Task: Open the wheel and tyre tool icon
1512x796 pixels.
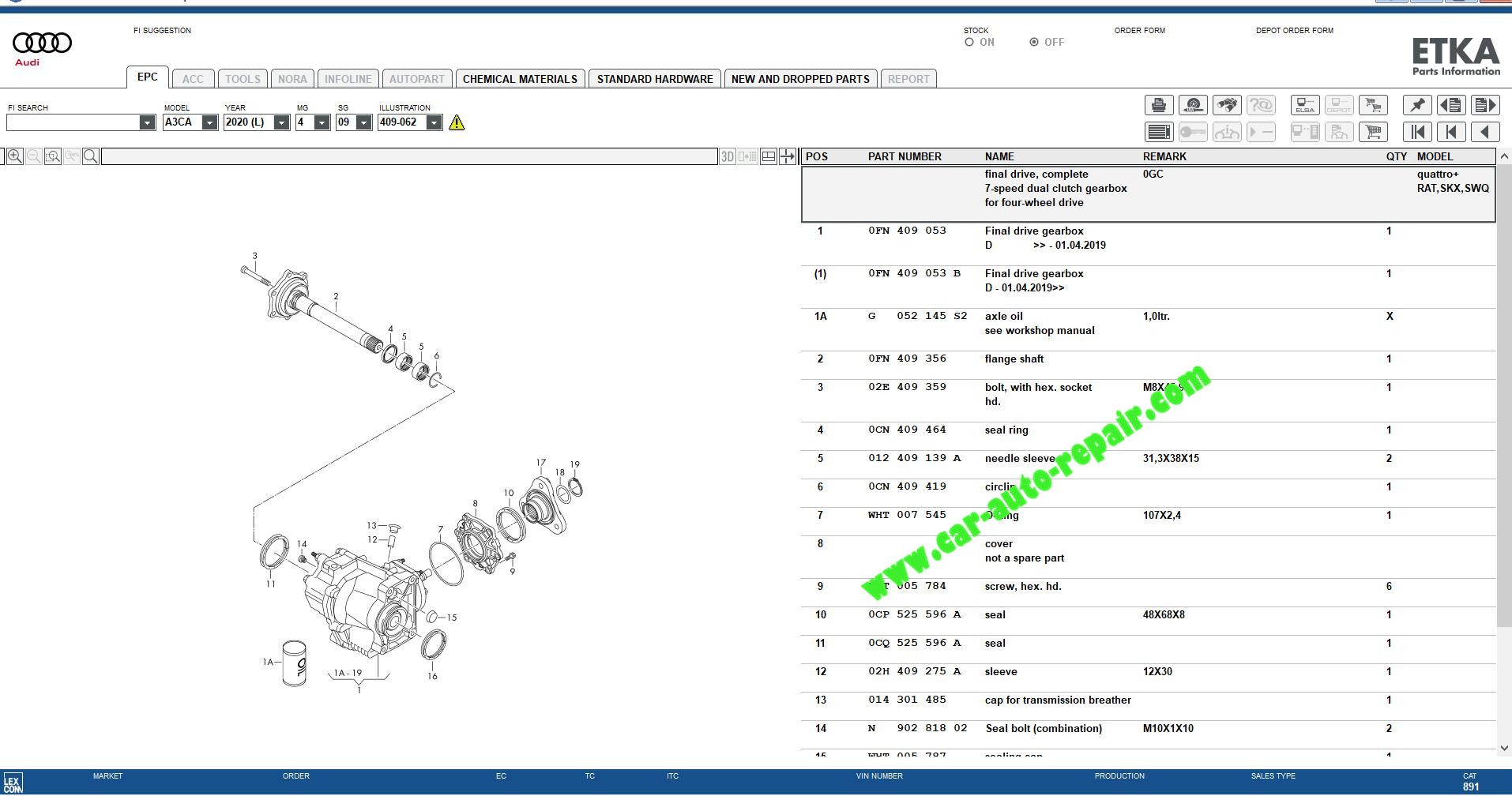Action: (1193, 105)
